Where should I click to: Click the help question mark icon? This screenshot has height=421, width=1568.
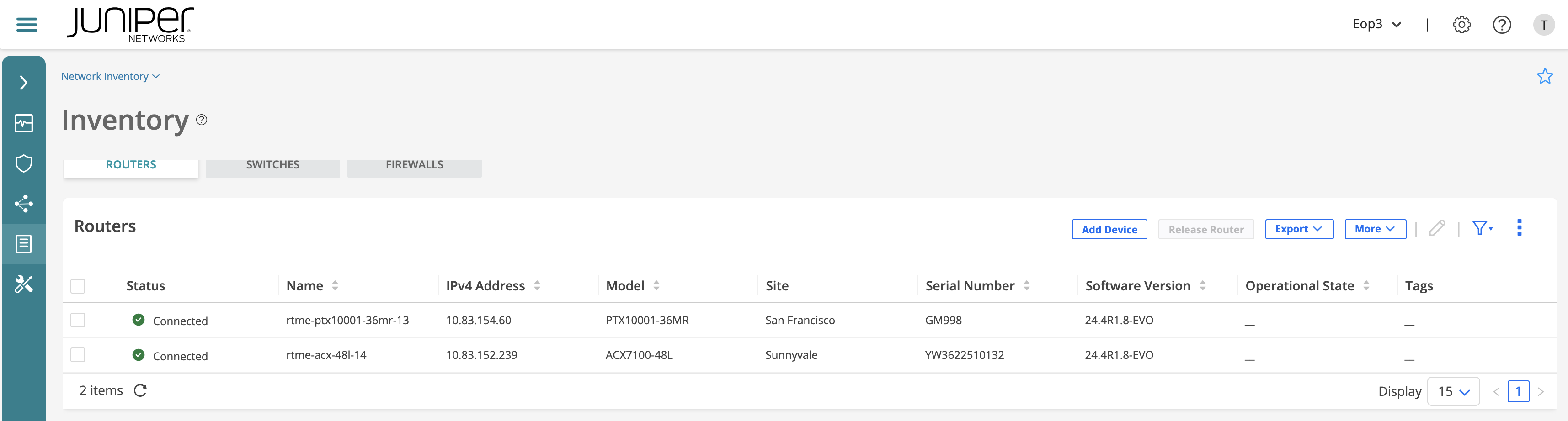pyautogui.click(x=1502, y=25)
